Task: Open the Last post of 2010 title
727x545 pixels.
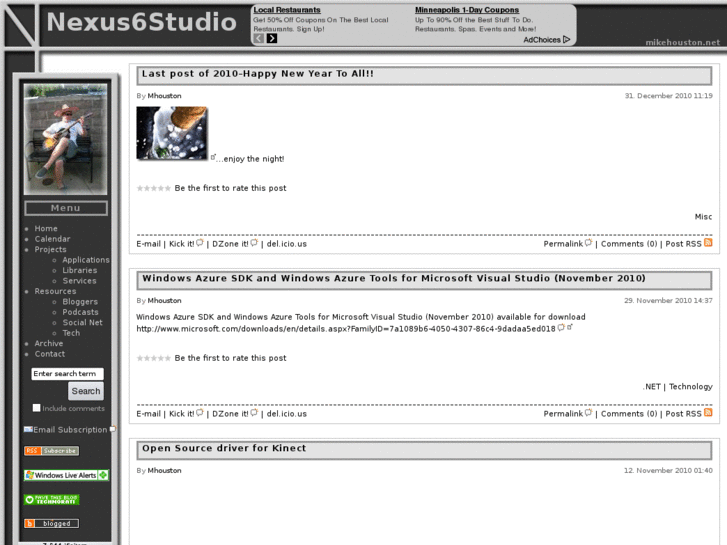Action: 258,74
